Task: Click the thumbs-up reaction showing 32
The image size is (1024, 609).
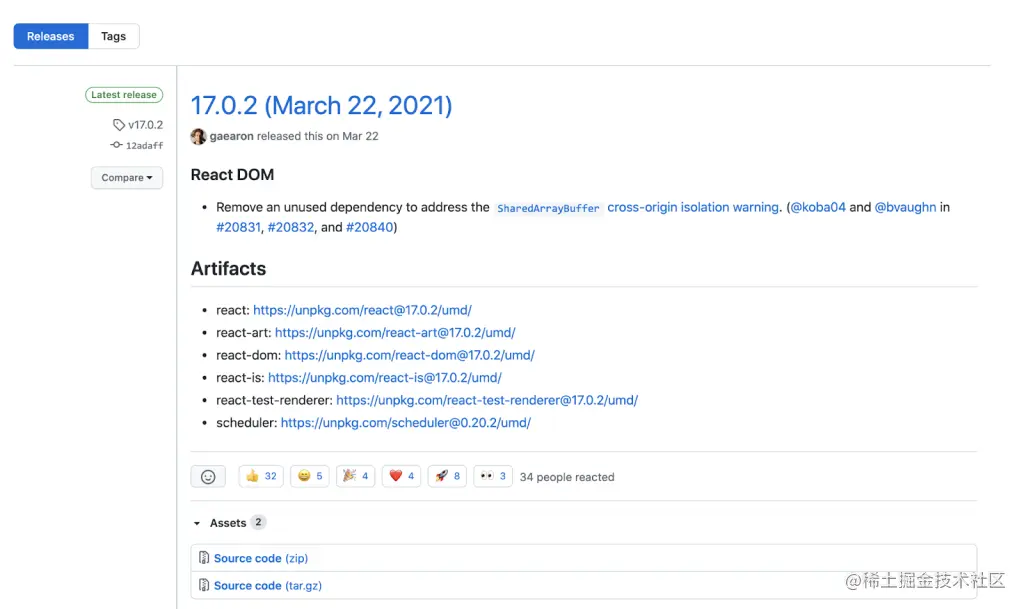Action: [260, 476]
